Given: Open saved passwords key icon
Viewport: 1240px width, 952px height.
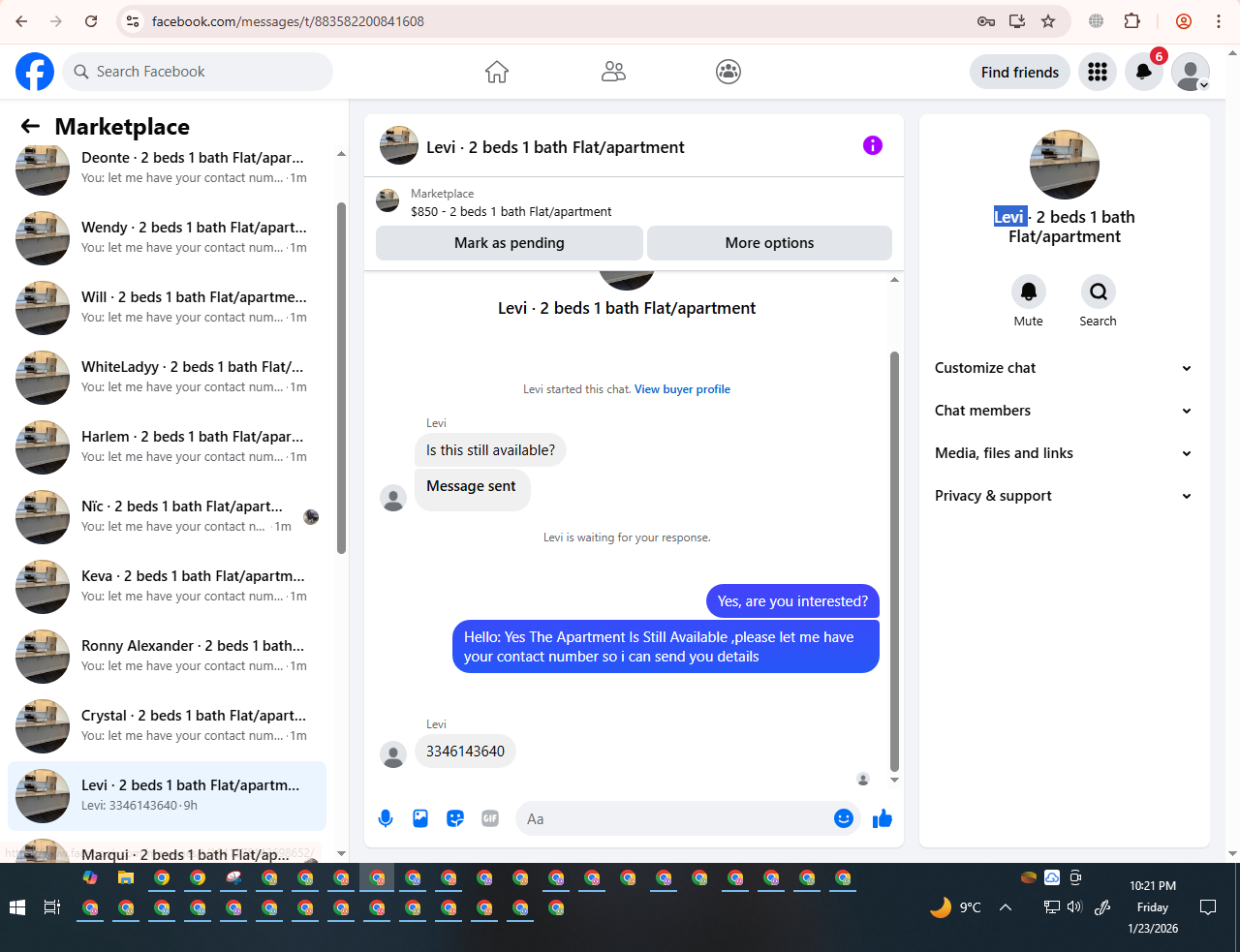Looking at the screenshot, I should point(986,21).
